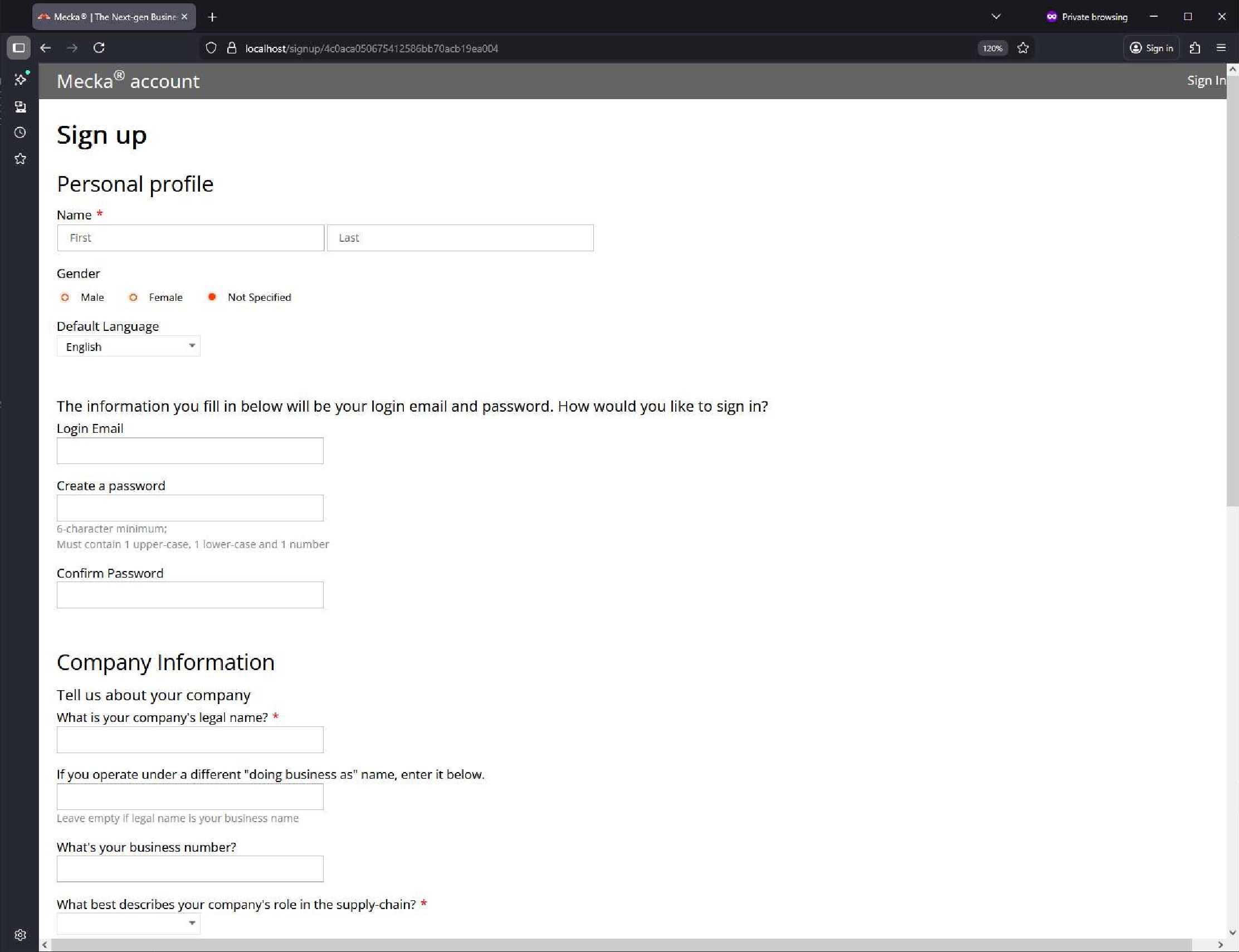The image size is (1239, 952).
Task: Open the History clock icon in sidebar
Action: [x=21, y=133]
